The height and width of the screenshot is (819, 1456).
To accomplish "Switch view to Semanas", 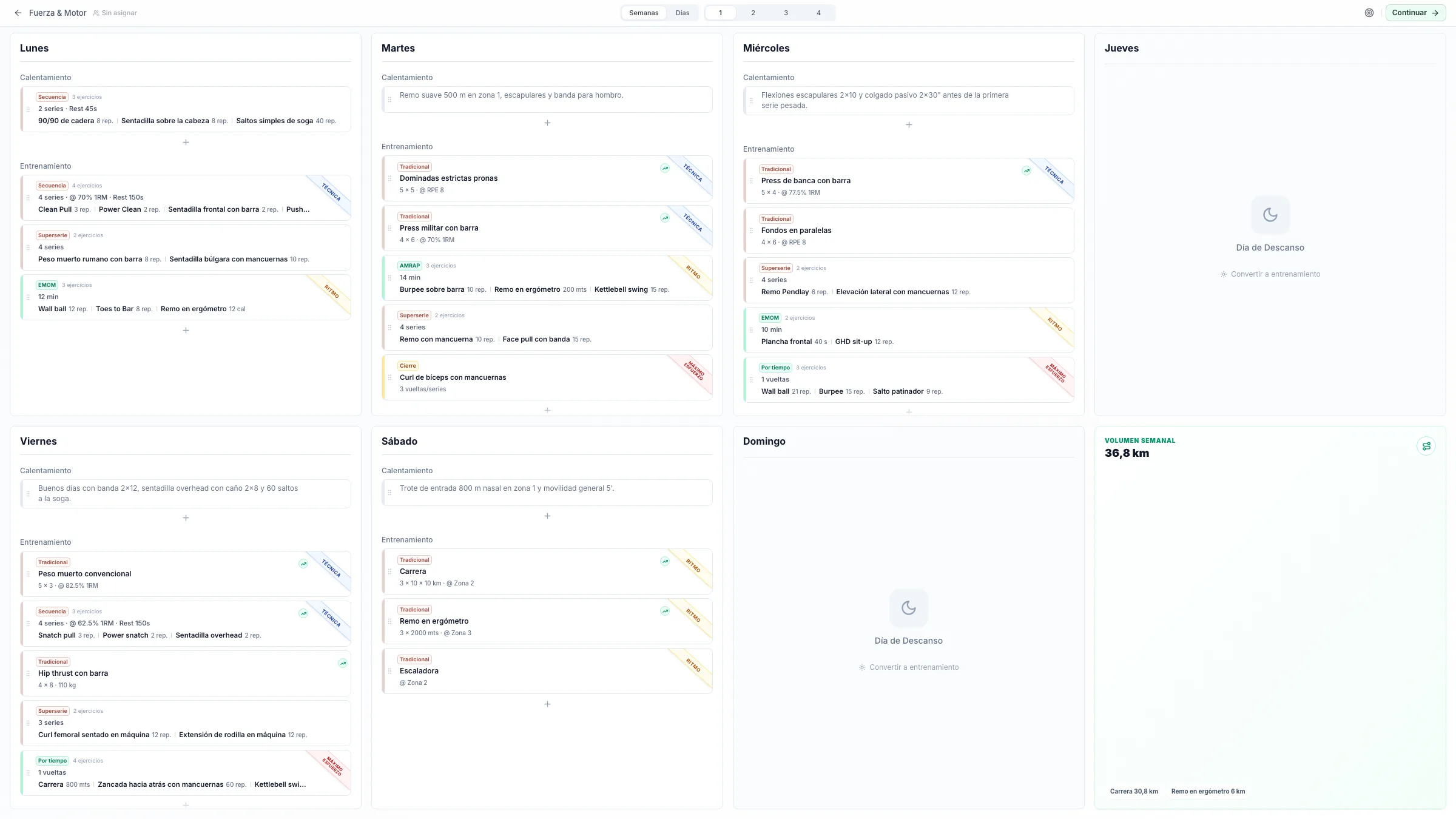I will [x=644, y=13].
